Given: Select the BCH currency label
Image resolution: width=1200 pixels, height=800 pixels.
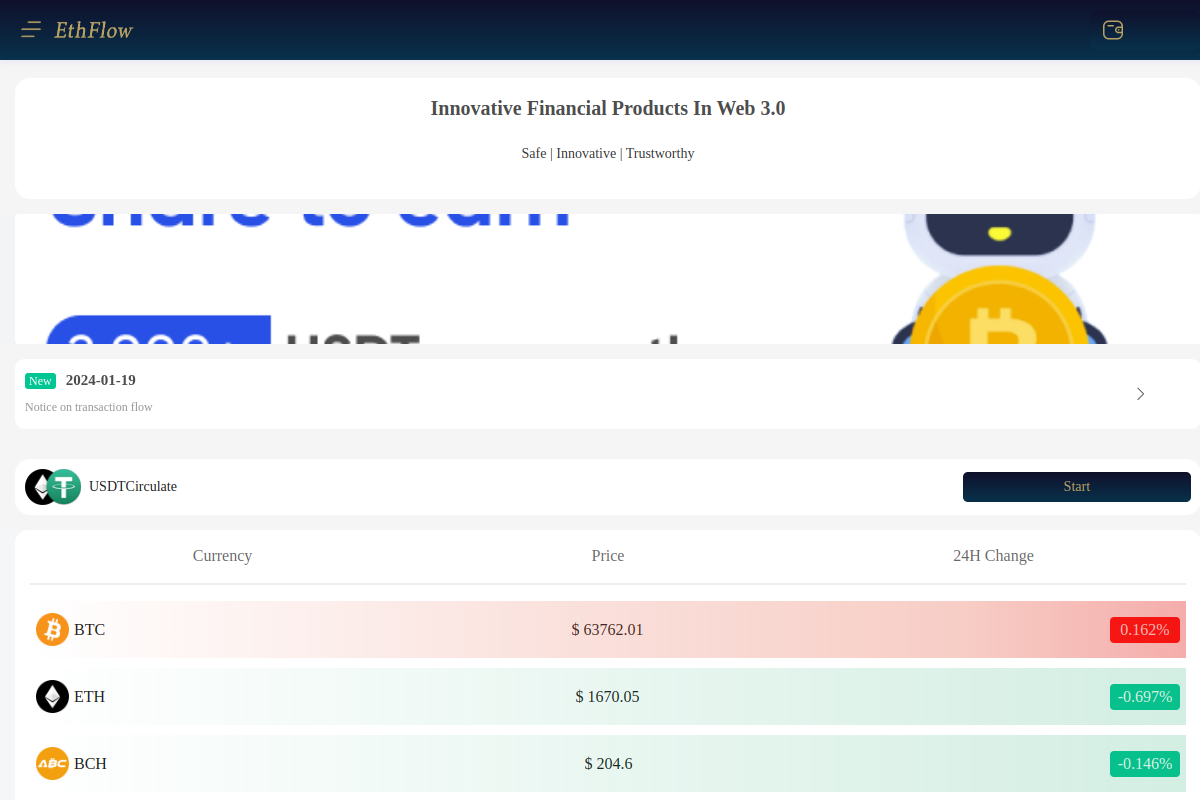Looking at the screenshot, I should (90, 764).
